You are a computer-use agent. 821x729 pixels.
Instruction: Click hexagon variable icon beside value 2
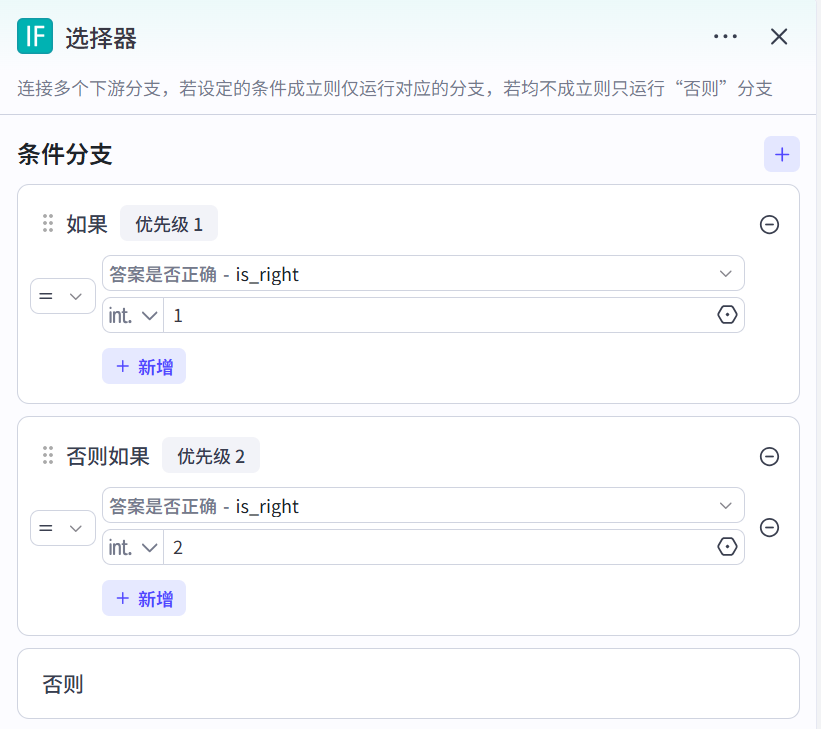[x=727, y=547]
